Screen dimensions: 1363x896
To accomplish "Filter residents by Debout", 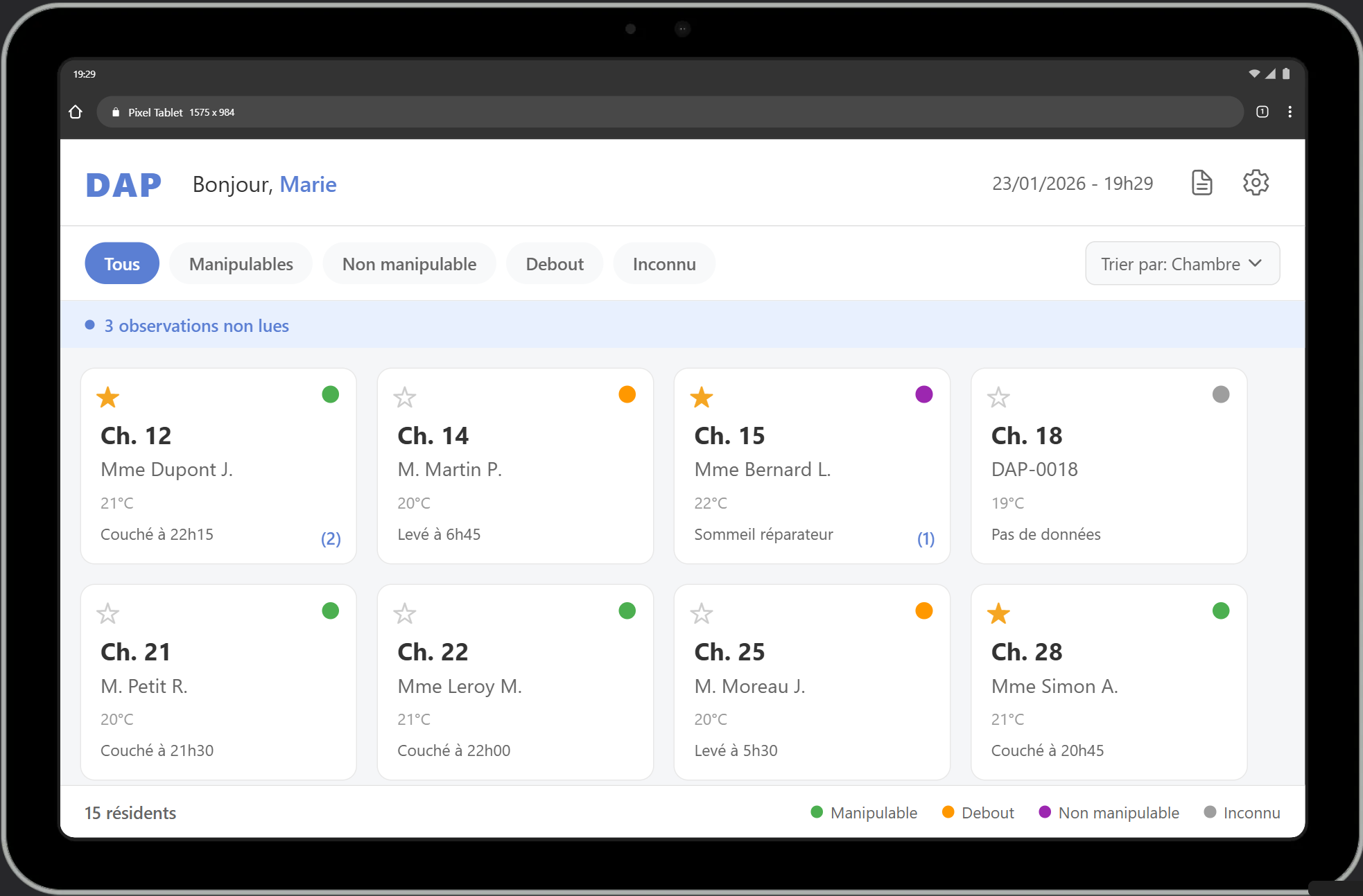I will point(554,264).
